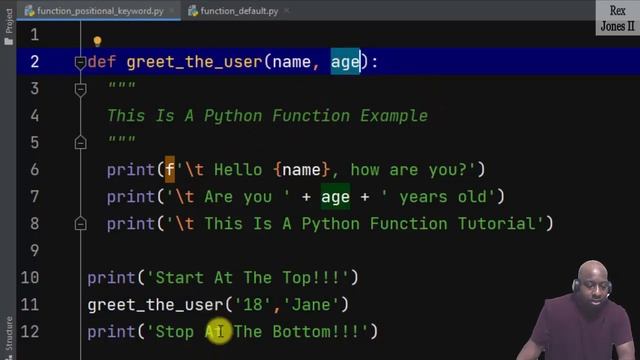Screen dimensions: 640x360
Task: Close the function_default.py tab
Action: (287, 11)
